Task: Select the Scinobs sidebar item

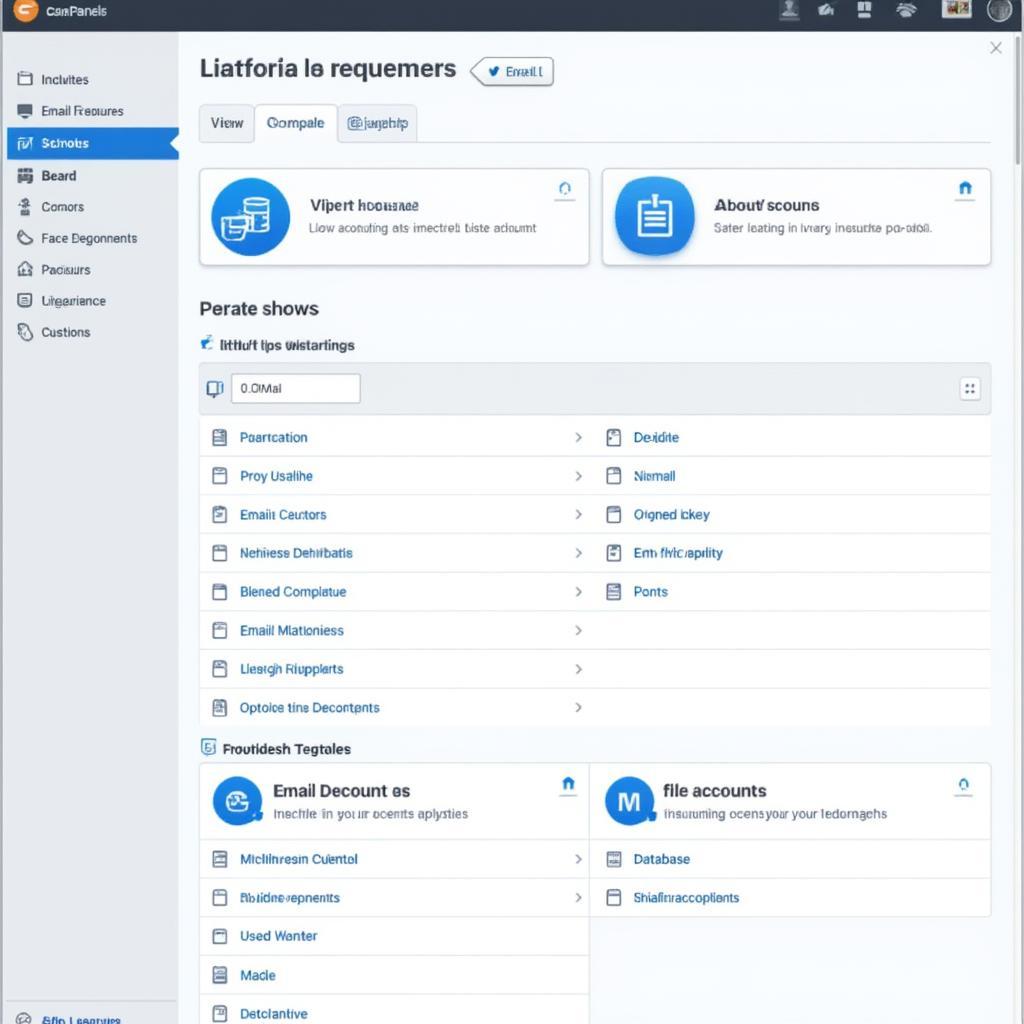Action: [x=92, y=143]
